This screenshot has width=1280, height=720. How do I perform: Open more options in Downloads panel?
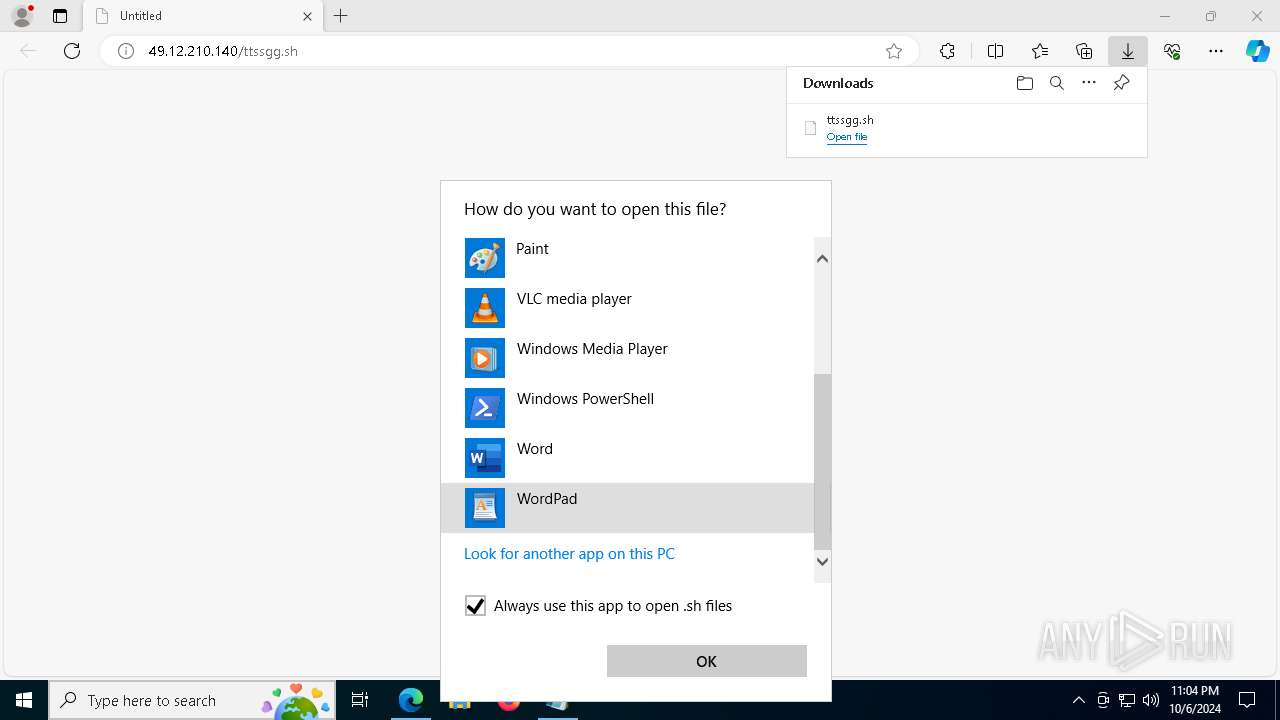(x=1089, y=83)
